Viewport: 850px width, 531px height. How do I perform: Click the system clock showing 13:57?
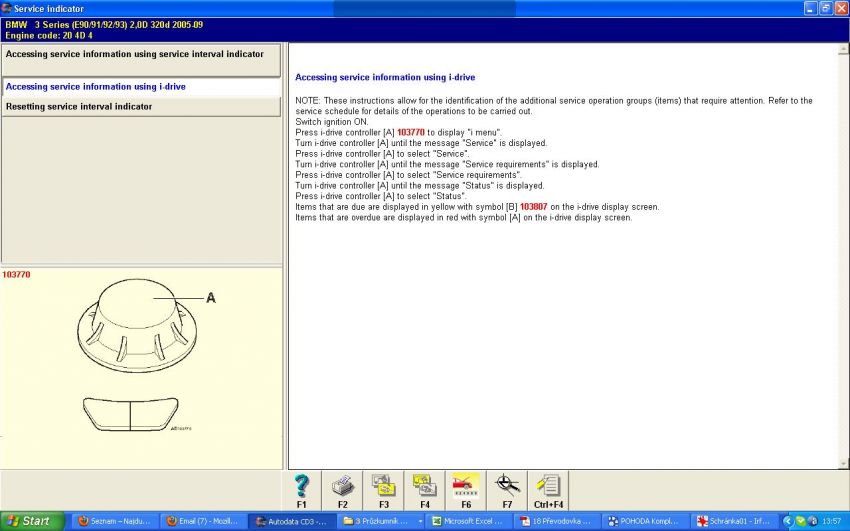831,521
